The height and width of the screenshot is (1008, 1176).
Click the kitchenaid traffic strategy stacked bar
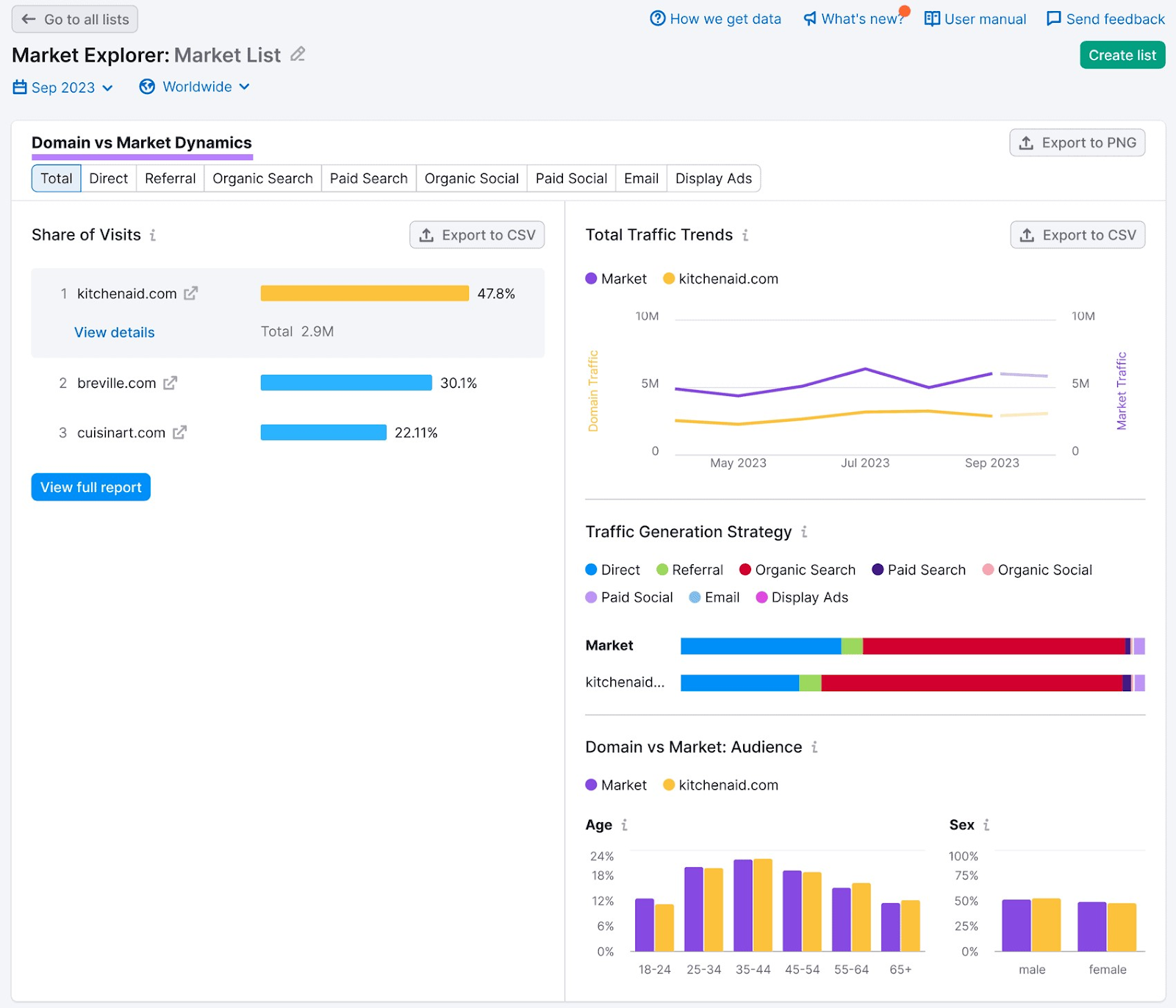[x=913, y=683]
